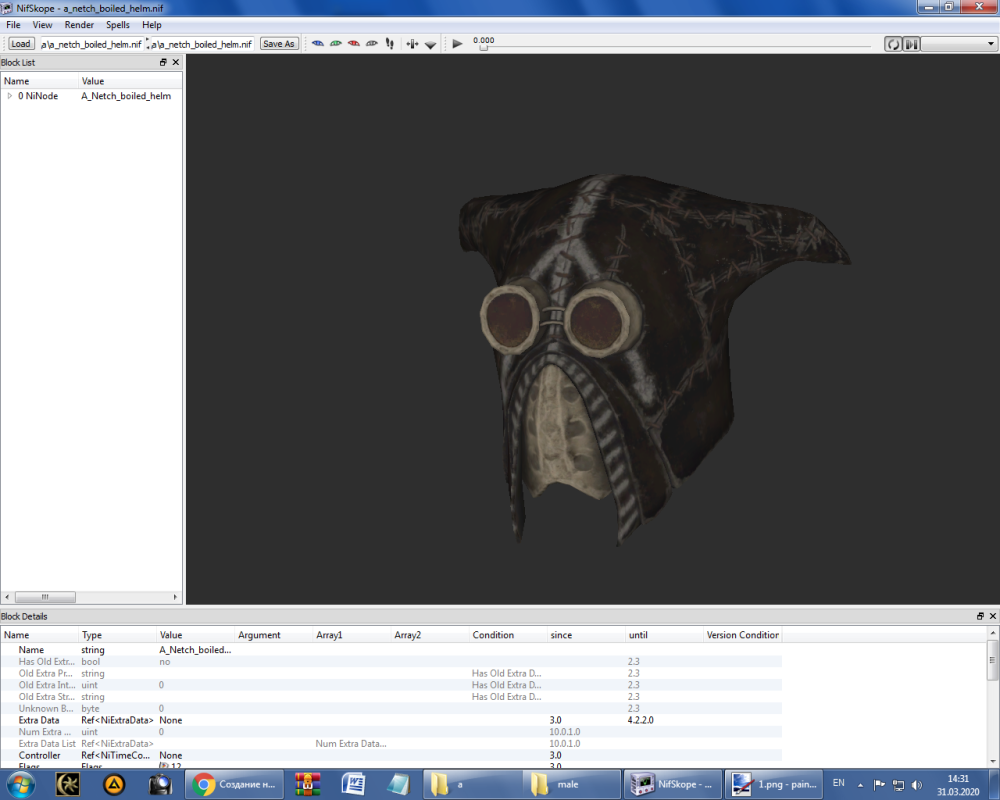This screenshot has height=800, width=1000.
Task: Click Block Details Type column header
Action: click(117, 635)
